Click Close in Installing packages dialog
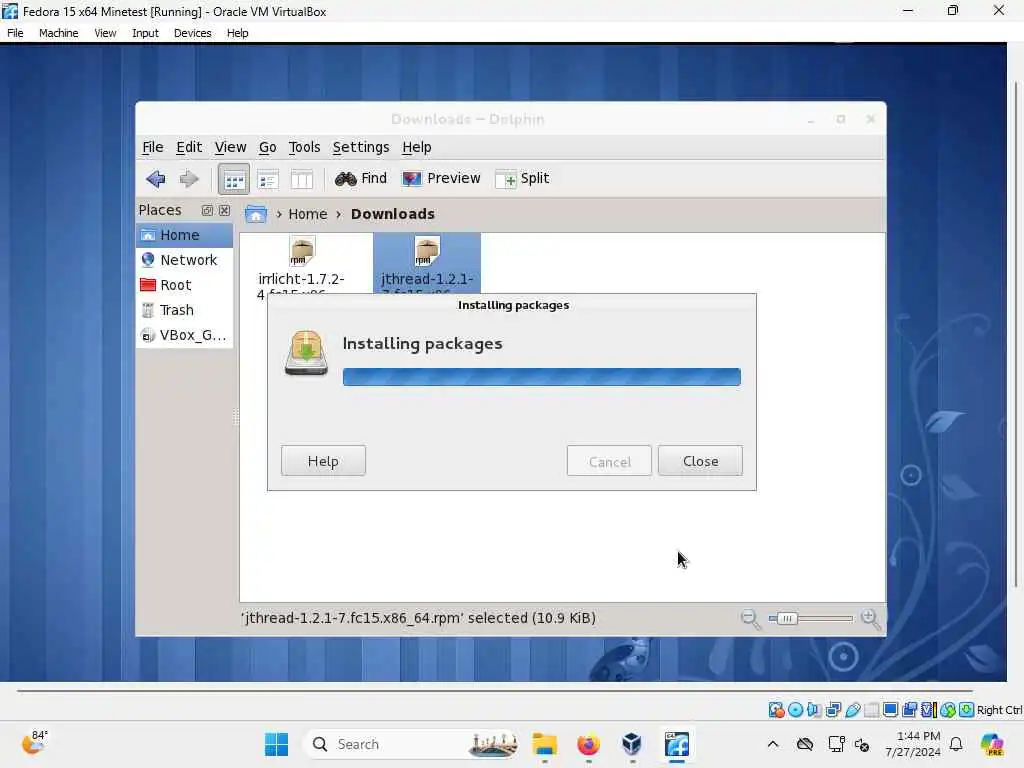 [x=700, y=461]
